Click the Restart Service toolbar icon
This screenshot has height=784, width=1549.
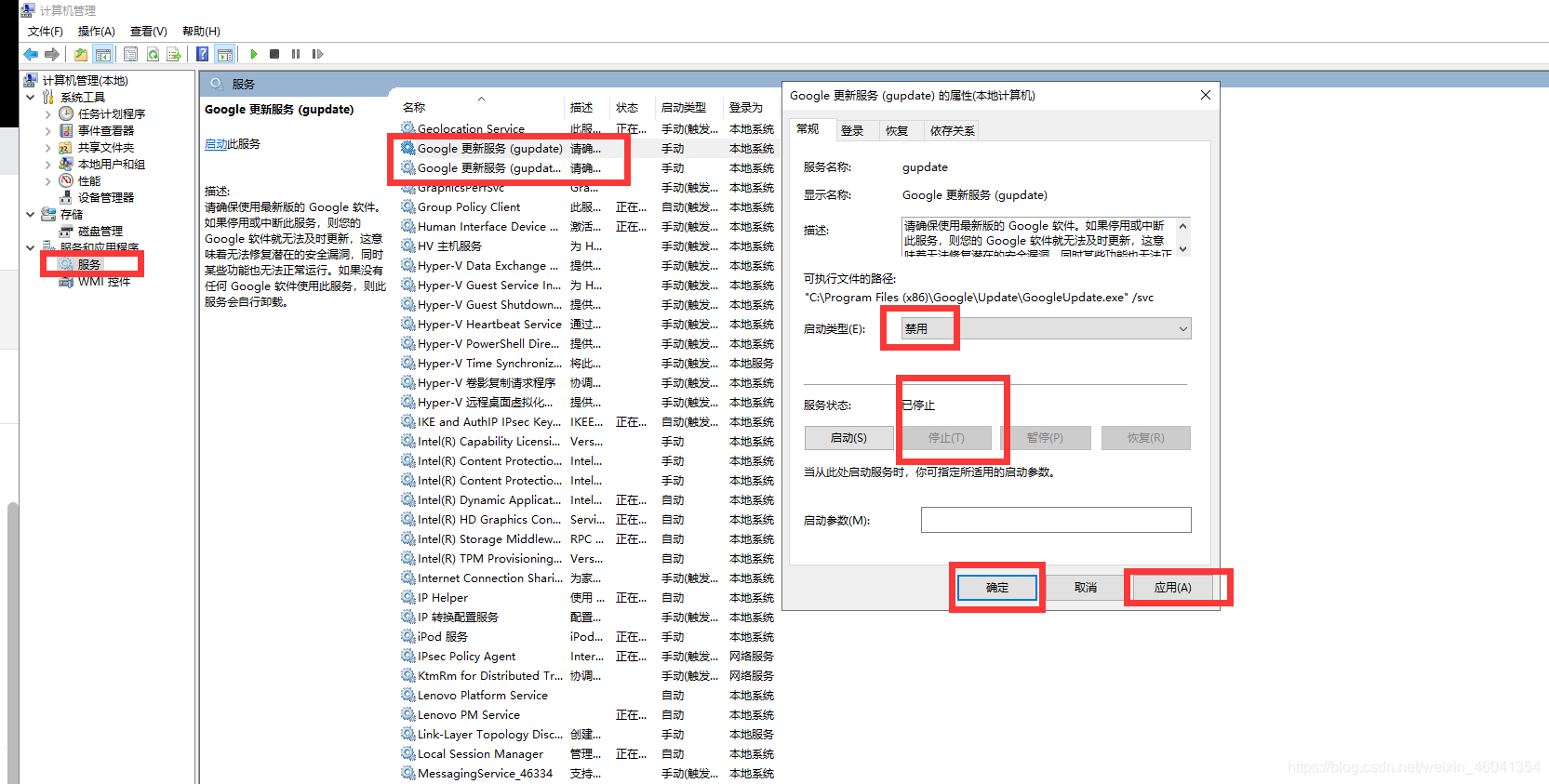pos(317,54)
